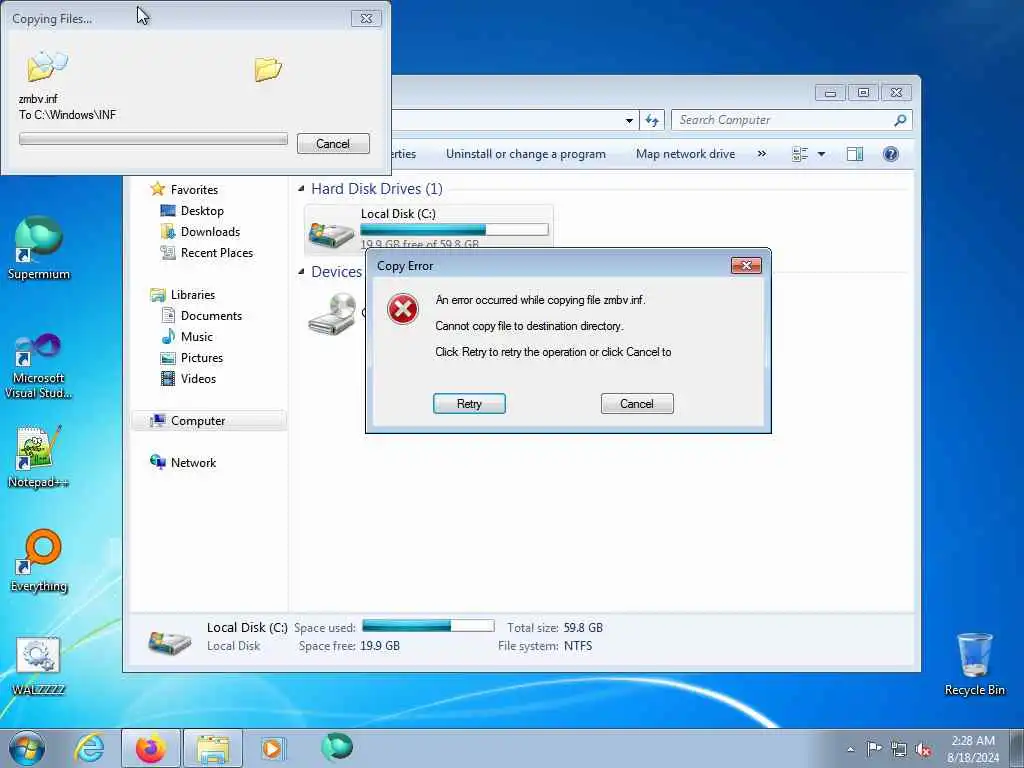Click the search magnifier icon
The height and width of the screenshot is (768, 1024).
tap(901, 120)
